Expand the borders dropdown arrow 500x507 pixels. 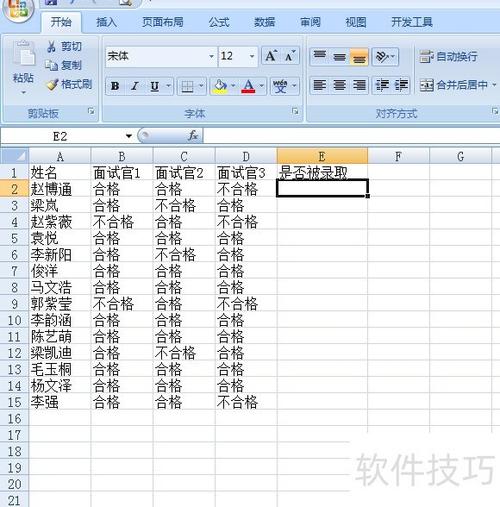(x=201, y=86)
